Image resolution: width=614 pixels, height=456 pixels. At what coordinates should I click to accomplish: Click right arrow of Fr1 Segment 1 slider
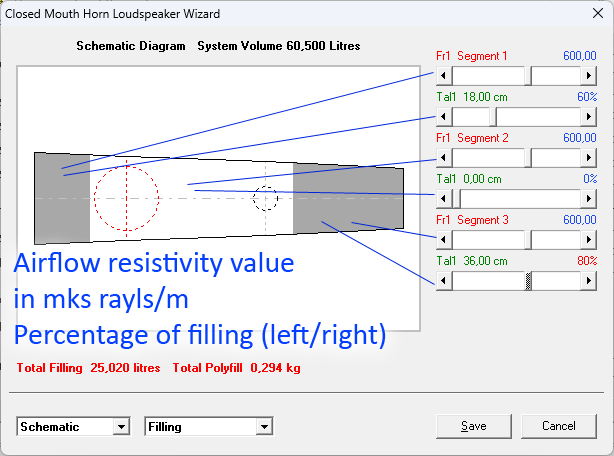[589, 76]
